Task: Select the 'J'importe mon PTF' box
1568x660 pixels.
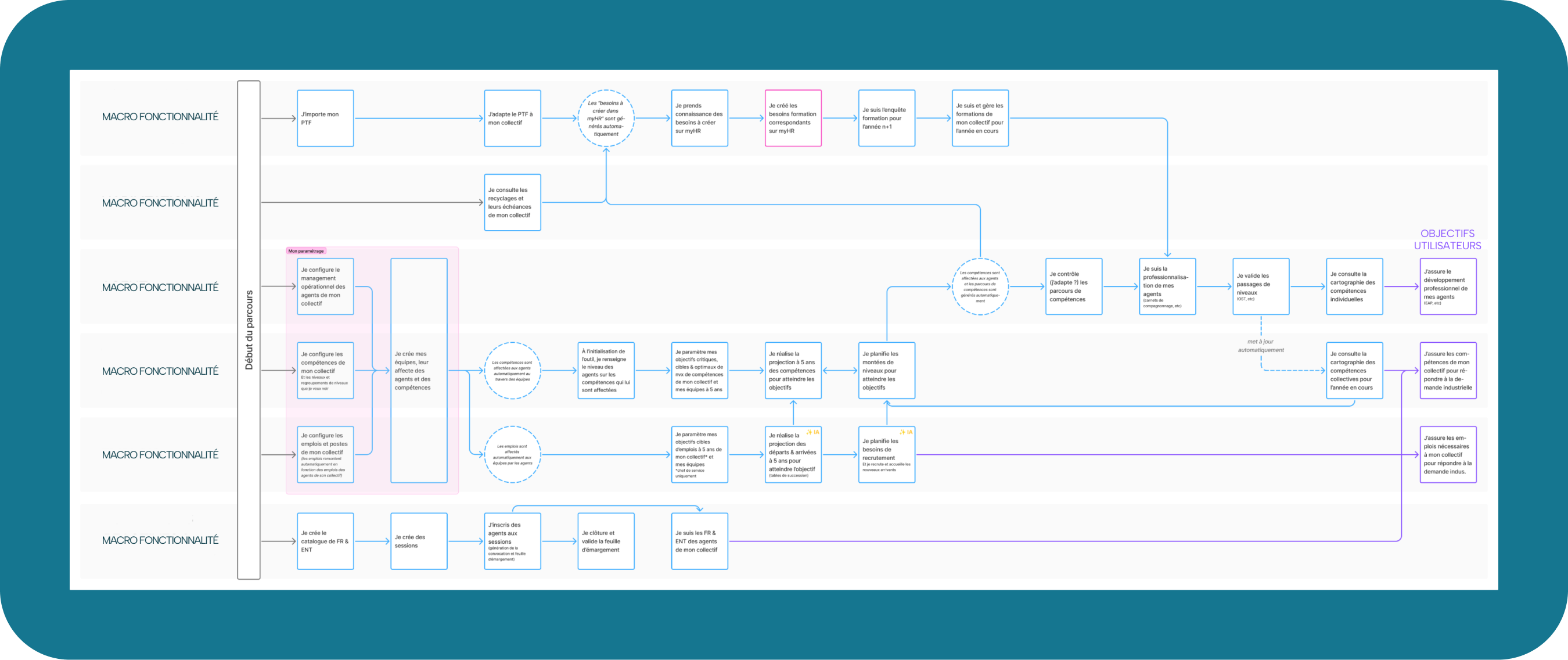Action: tap(325, 118)
